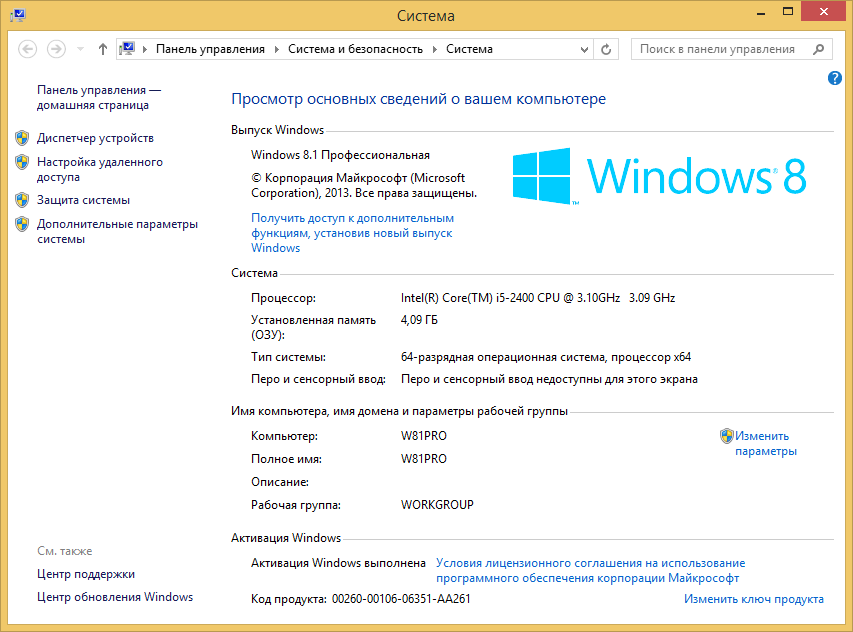The width and height of the screenshot is (853, 632).
Task: Minimize the Система window
Action: coord(761,12)
